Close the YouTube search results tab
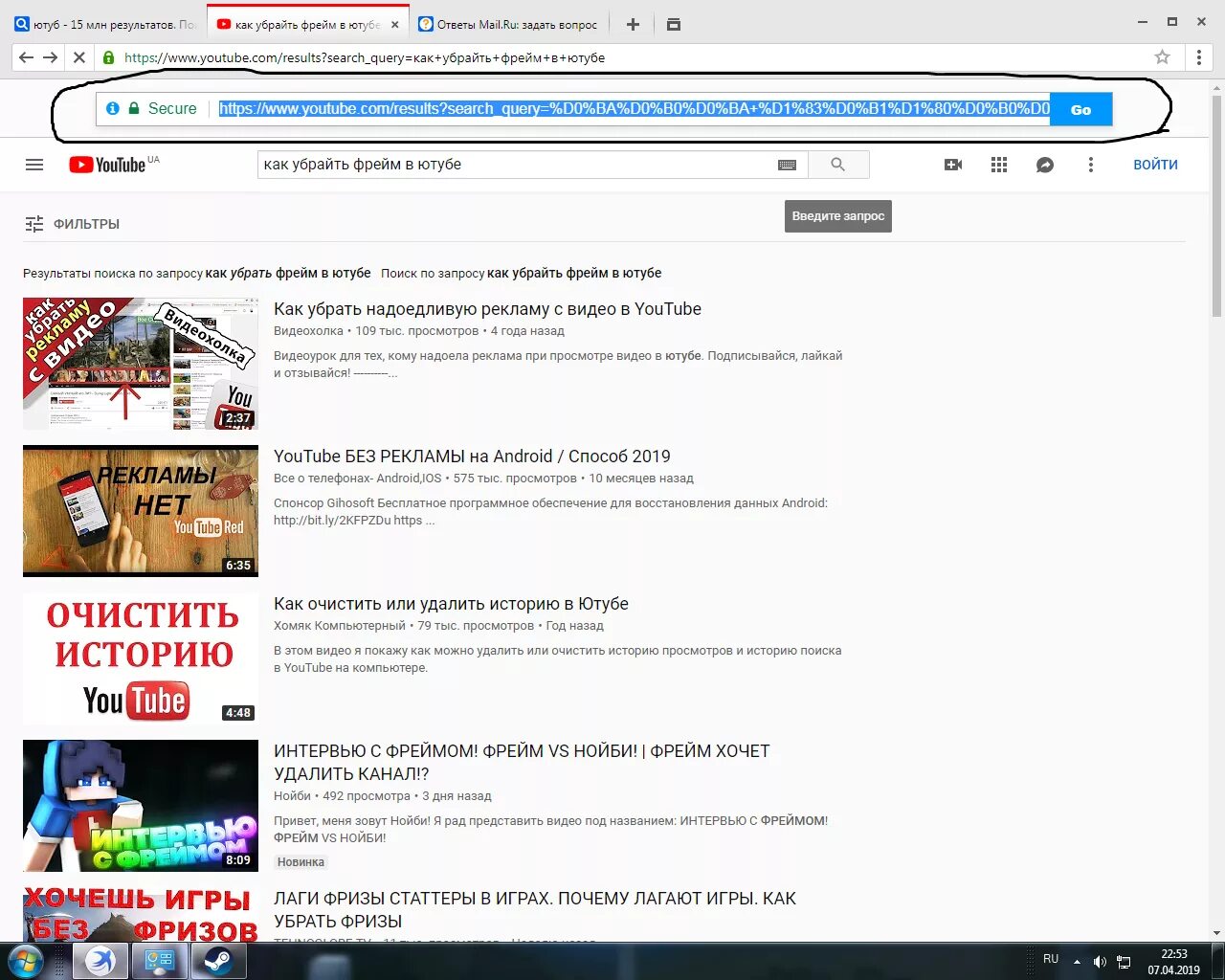 point(394,25)
